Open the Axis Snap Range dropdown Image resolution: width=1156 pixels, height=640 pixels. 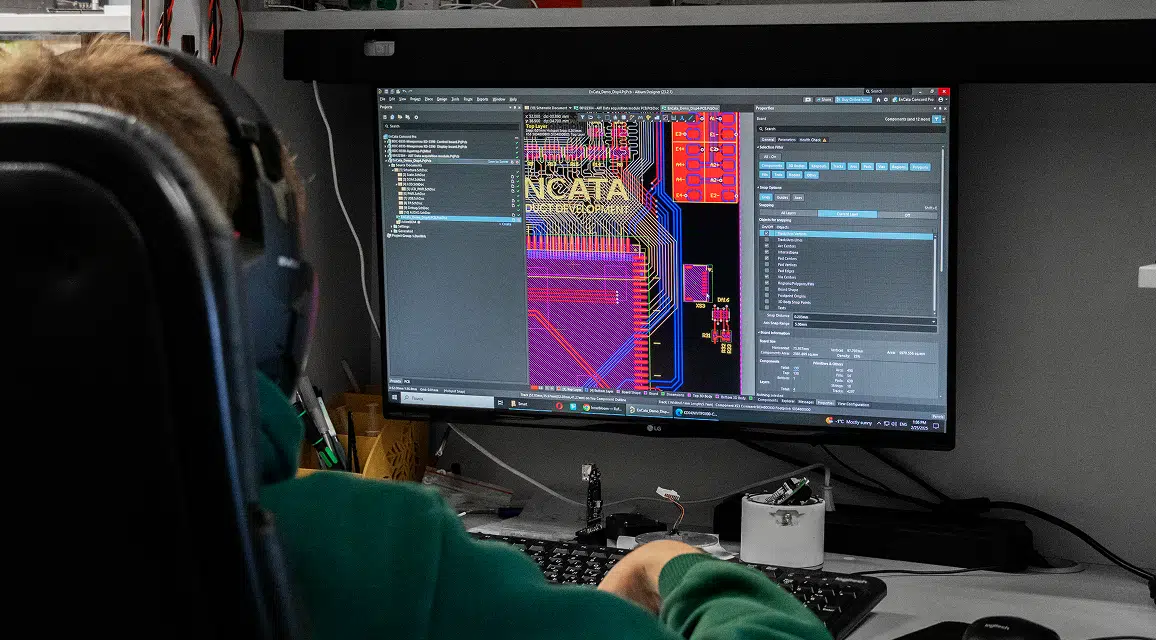tap(933, 323)
